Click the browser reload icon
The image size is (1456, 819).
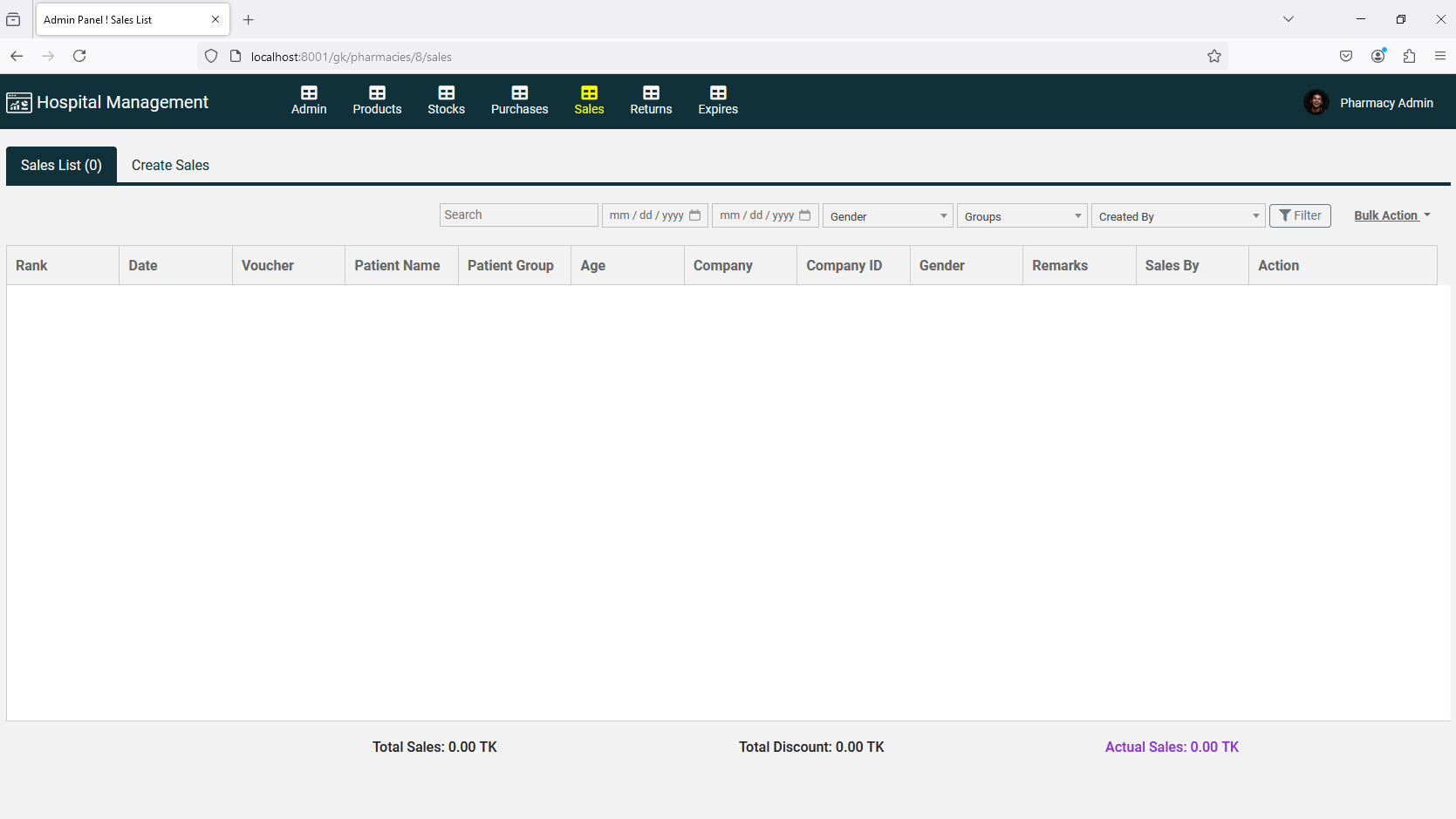point(79,56)
